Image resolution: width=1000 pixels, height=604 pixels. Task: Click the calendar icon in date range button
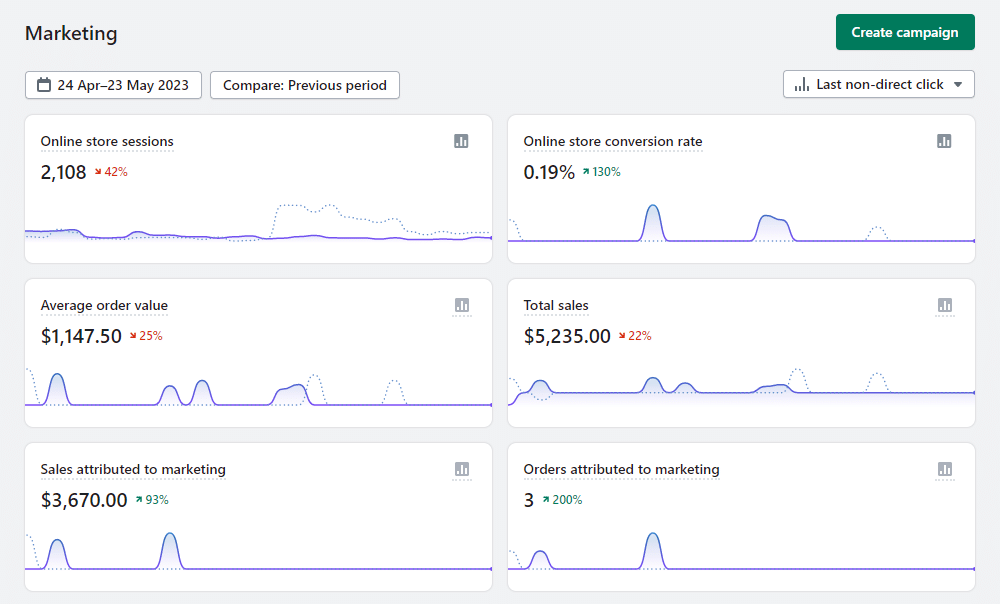click(x=44, y=85)
